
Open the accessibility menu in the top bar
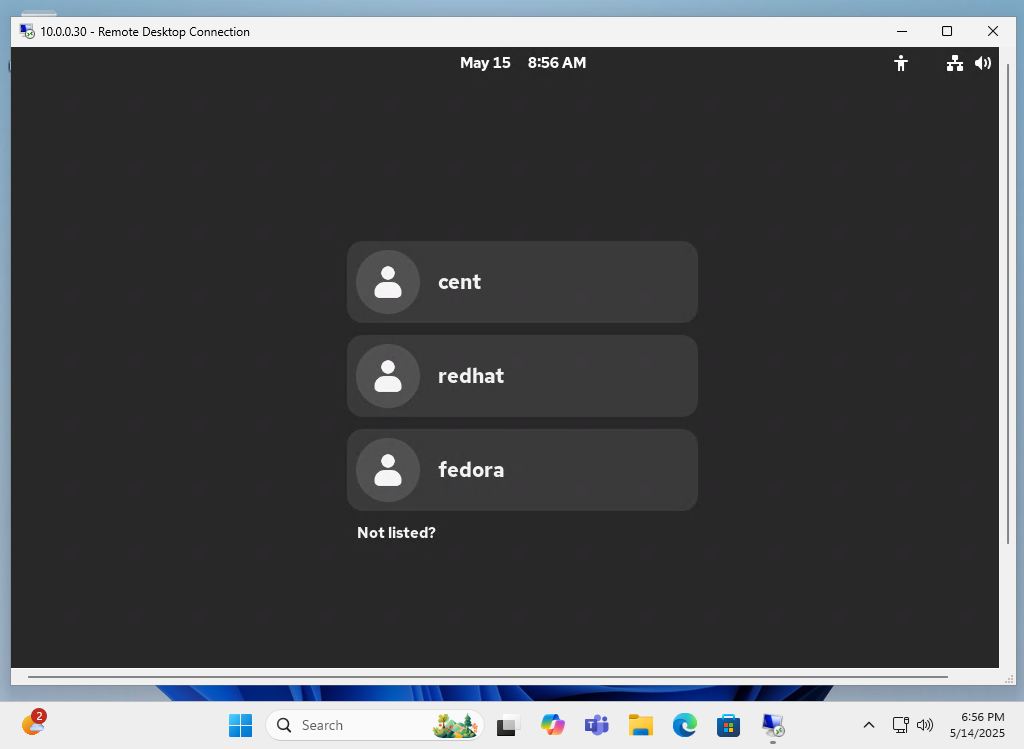pyautogui.click(x=901, y=63)
